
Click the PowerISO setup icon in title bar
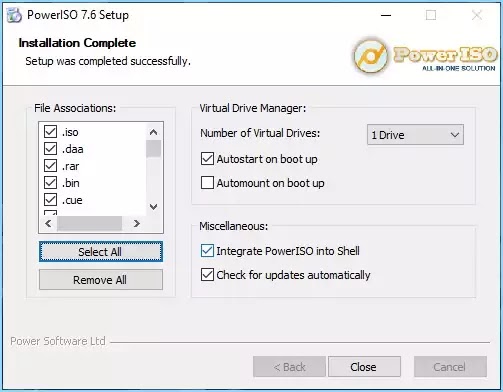point(14,15)
